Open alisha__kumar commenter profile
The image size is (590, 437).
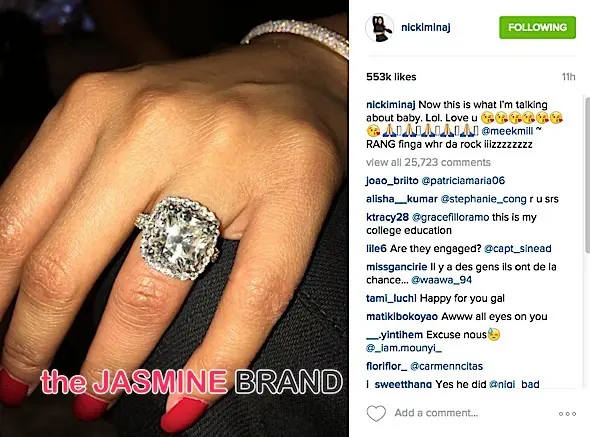point(401,199)
